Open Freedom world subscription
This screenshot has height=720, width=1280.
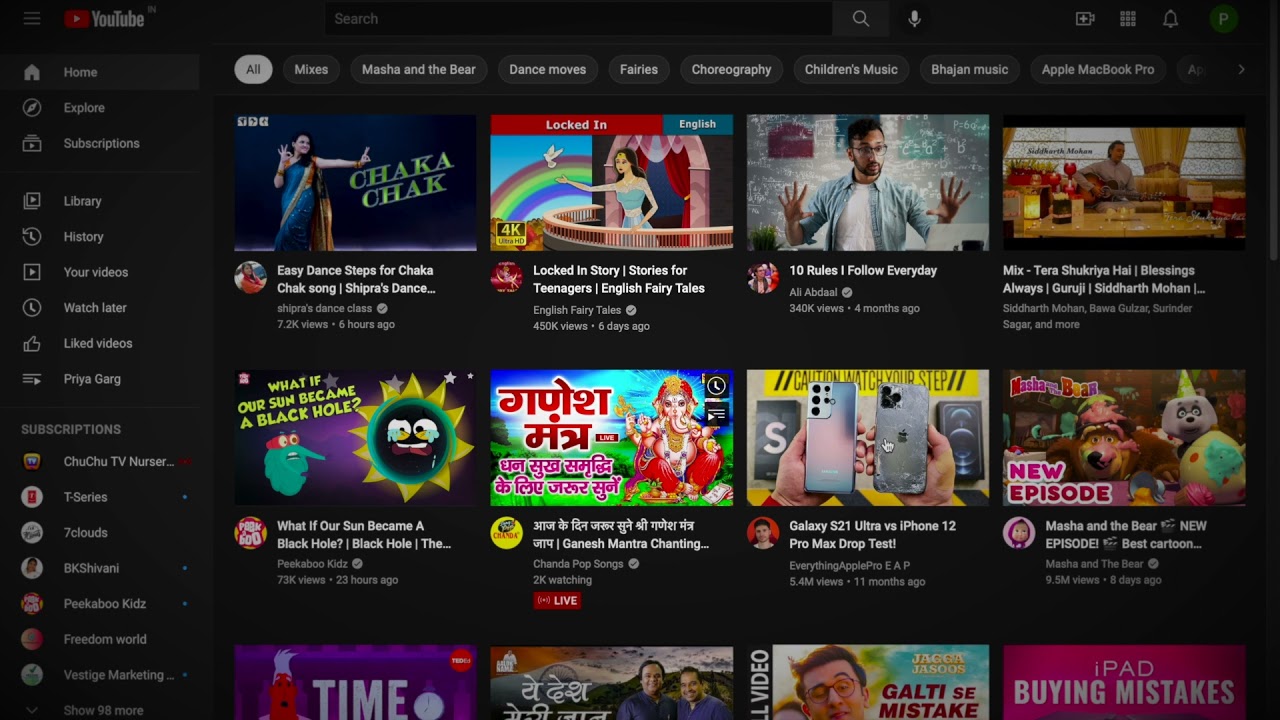coord(100,639)
